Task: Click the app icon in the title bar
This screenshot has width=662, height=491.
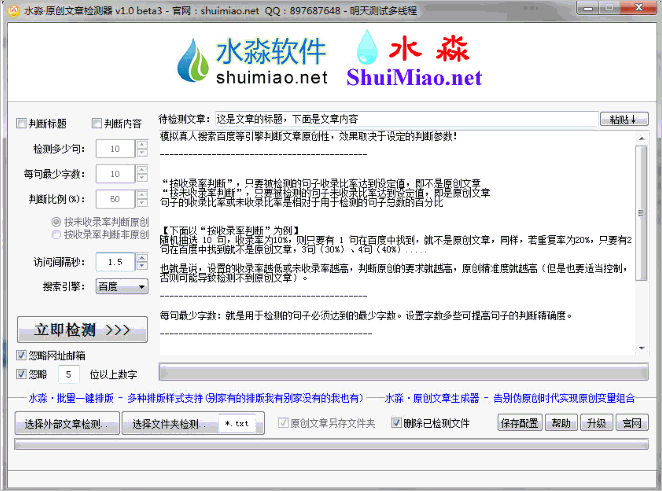Action: click(x=14, y=11)
